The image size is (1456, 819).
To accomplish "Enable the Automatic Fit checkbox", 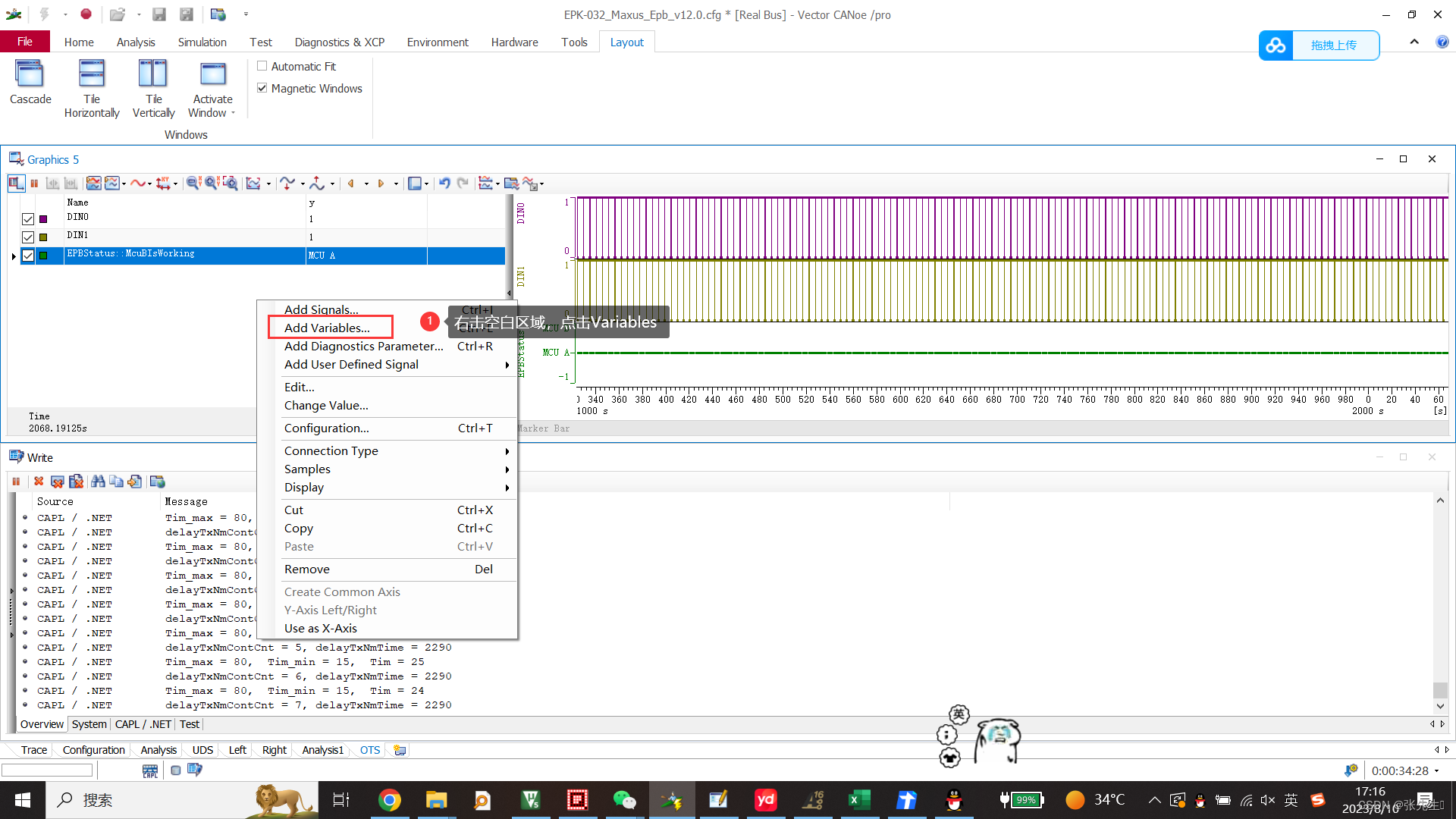I will point(262,67).
